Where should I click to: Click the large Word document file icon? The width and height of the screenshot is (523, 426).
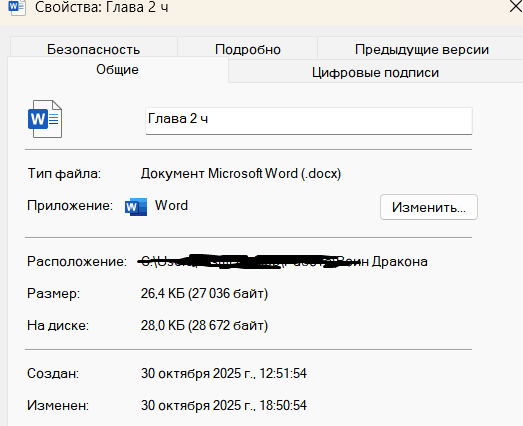[x=45, y=119]
